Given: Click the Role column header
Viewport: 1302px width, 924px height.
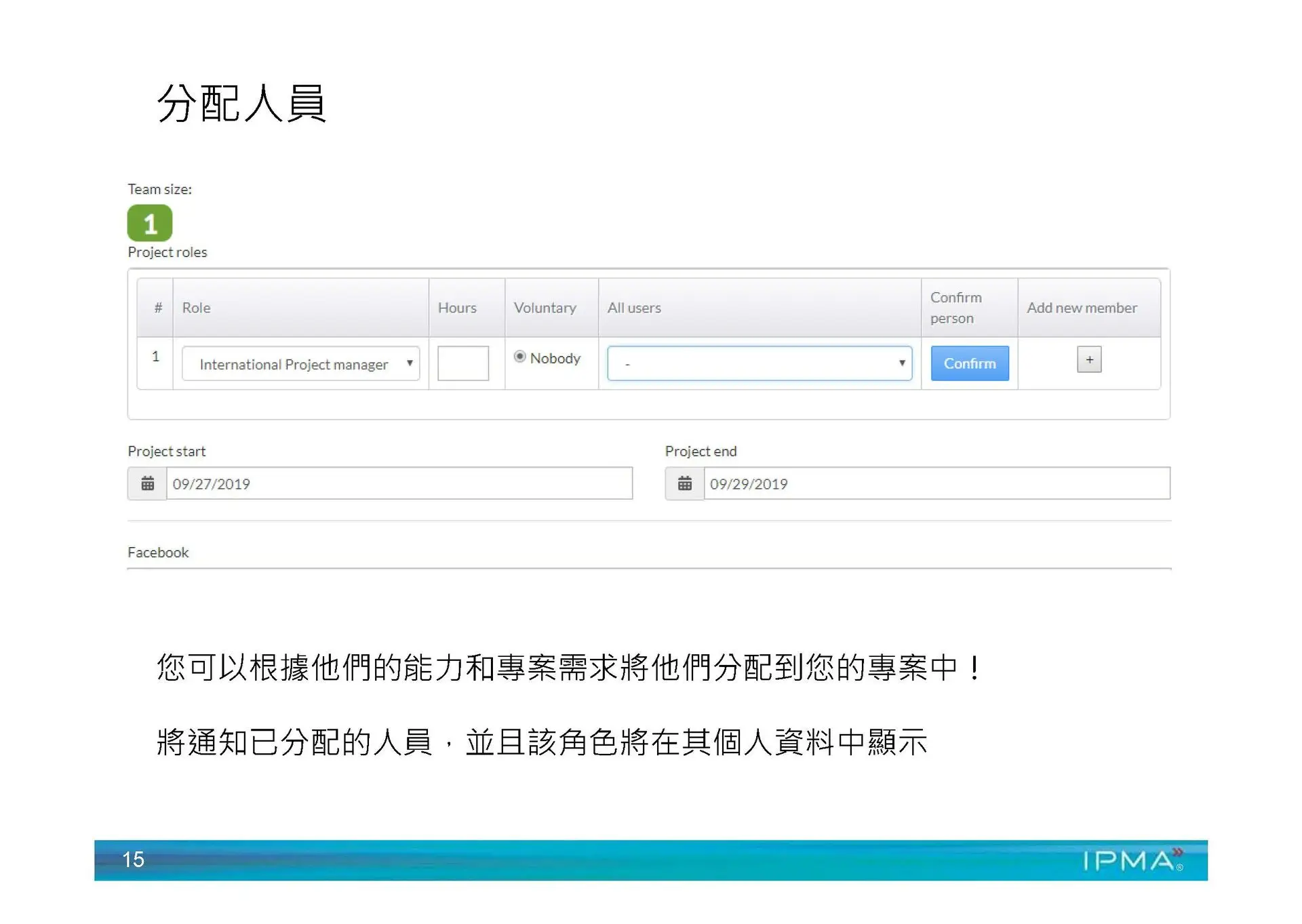Looking at the screenshot, I should pyautogui.click(x=197, y=308).
